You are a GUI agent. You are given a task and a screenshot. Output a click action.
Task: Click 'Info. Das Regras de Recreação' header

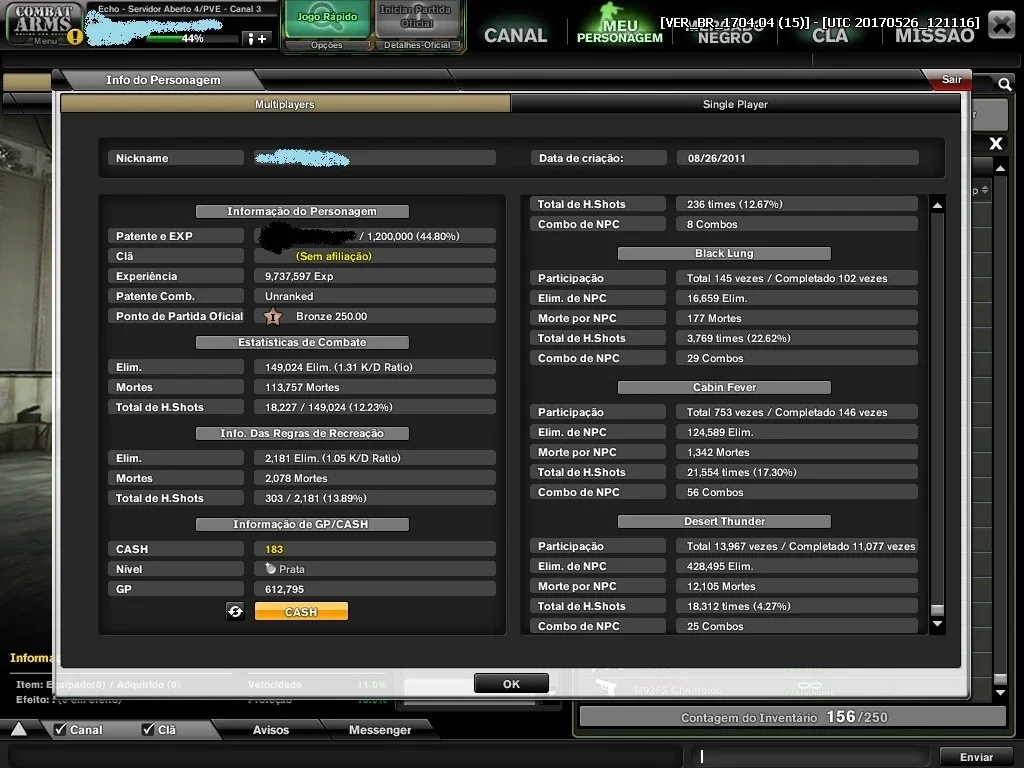point(302,434)
